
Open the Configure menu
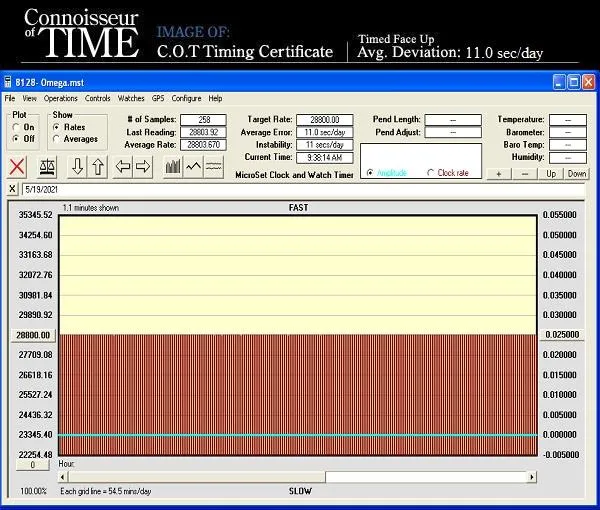point(186,98)
